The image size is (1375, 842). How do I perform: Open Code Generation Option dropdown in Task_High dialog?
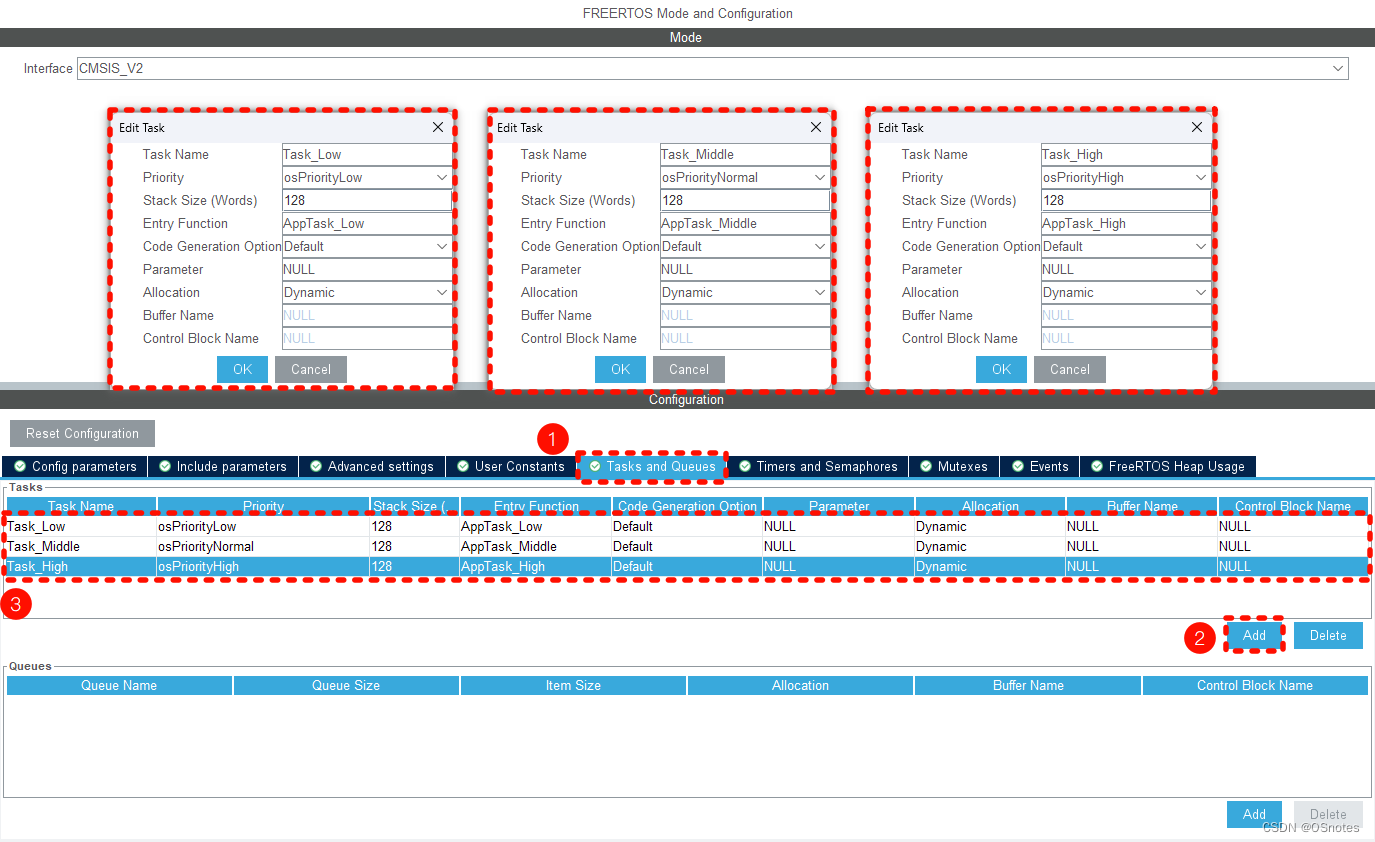point(1126,246)
